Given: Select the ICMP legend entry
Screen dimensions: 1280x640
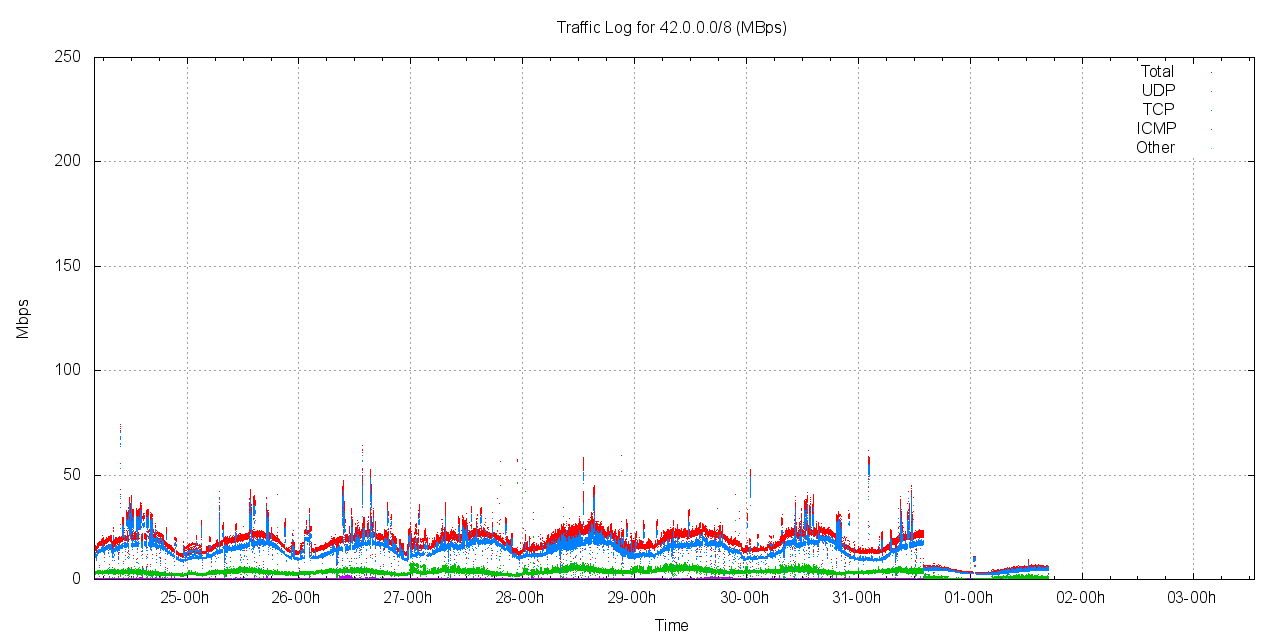Looking at the screenshot, I should point(1156,129).
